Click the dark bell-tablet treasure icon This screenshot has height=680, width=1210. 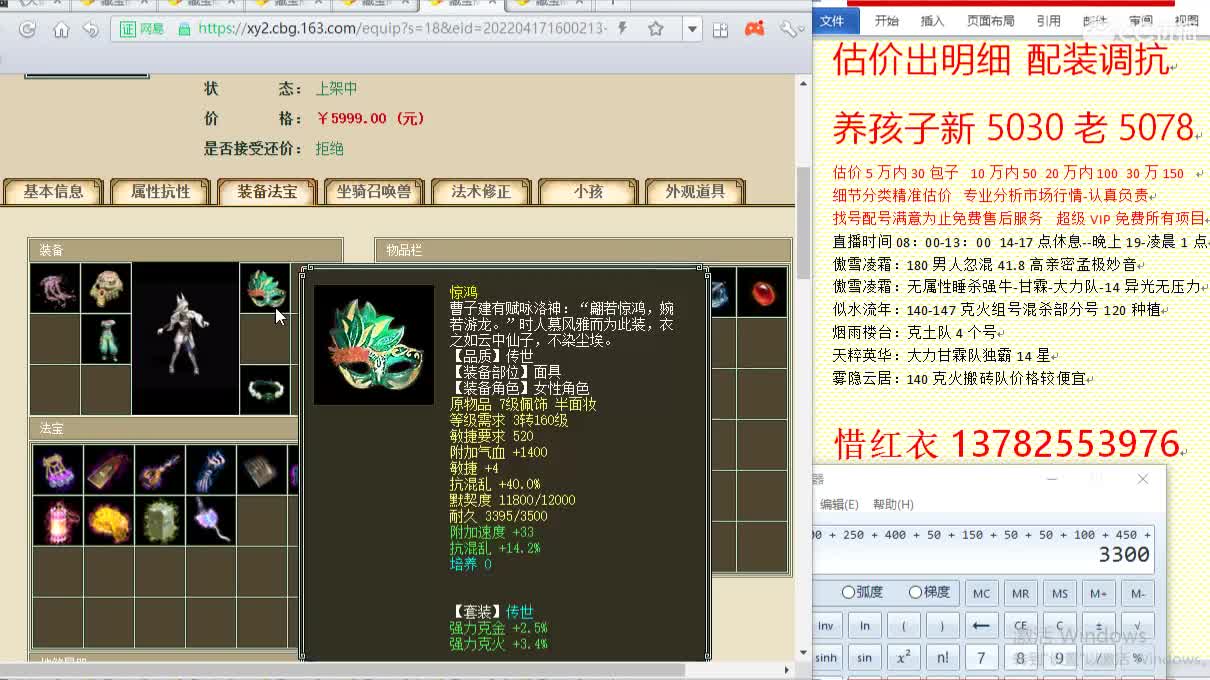[x=108, y=470]
